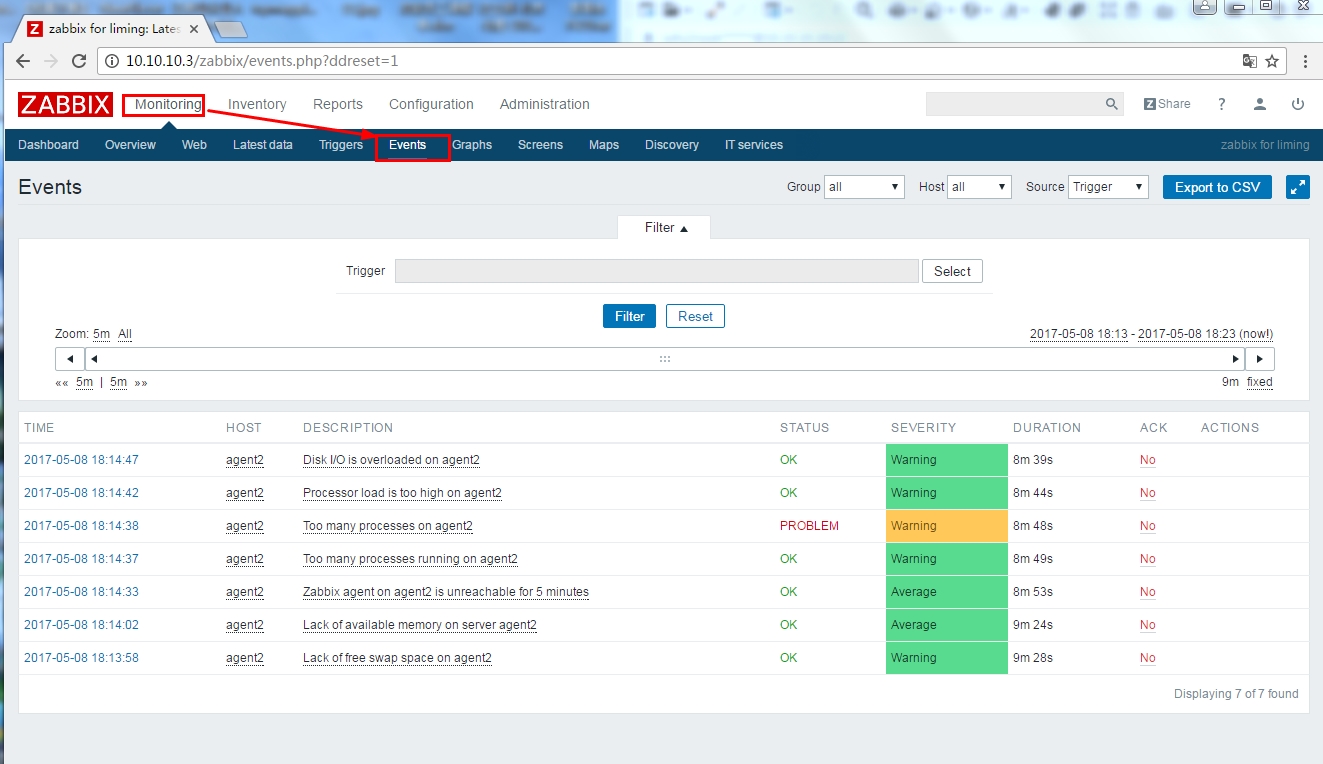Go to the Triggers tab

(x=341, y=145)
